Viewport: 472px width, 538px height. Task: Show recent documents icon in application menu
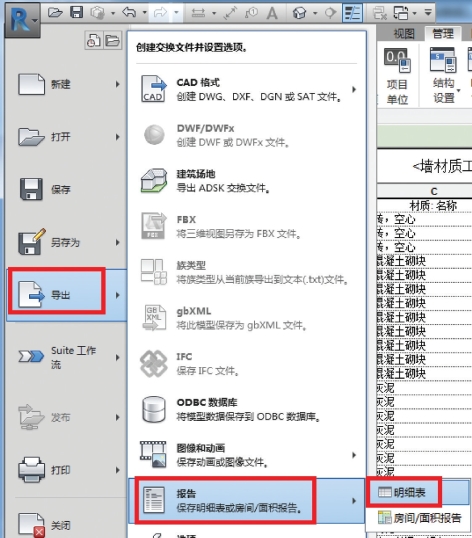click(93, 41)
